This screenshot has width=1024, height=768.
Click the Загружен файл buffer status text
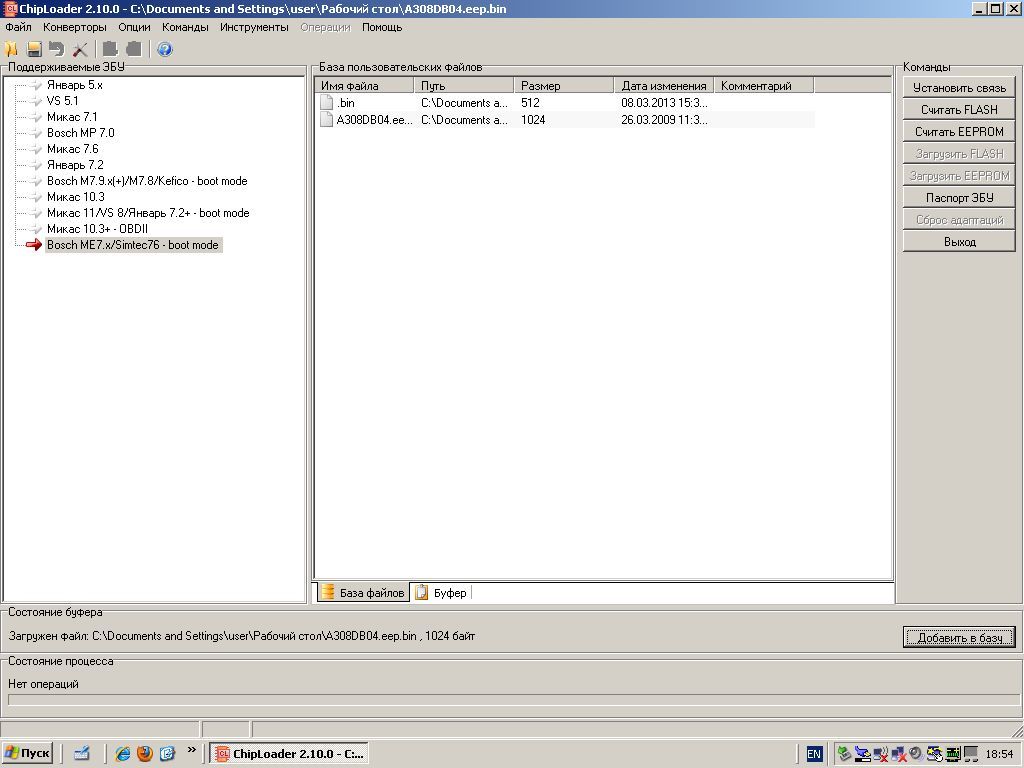[242, 636]
